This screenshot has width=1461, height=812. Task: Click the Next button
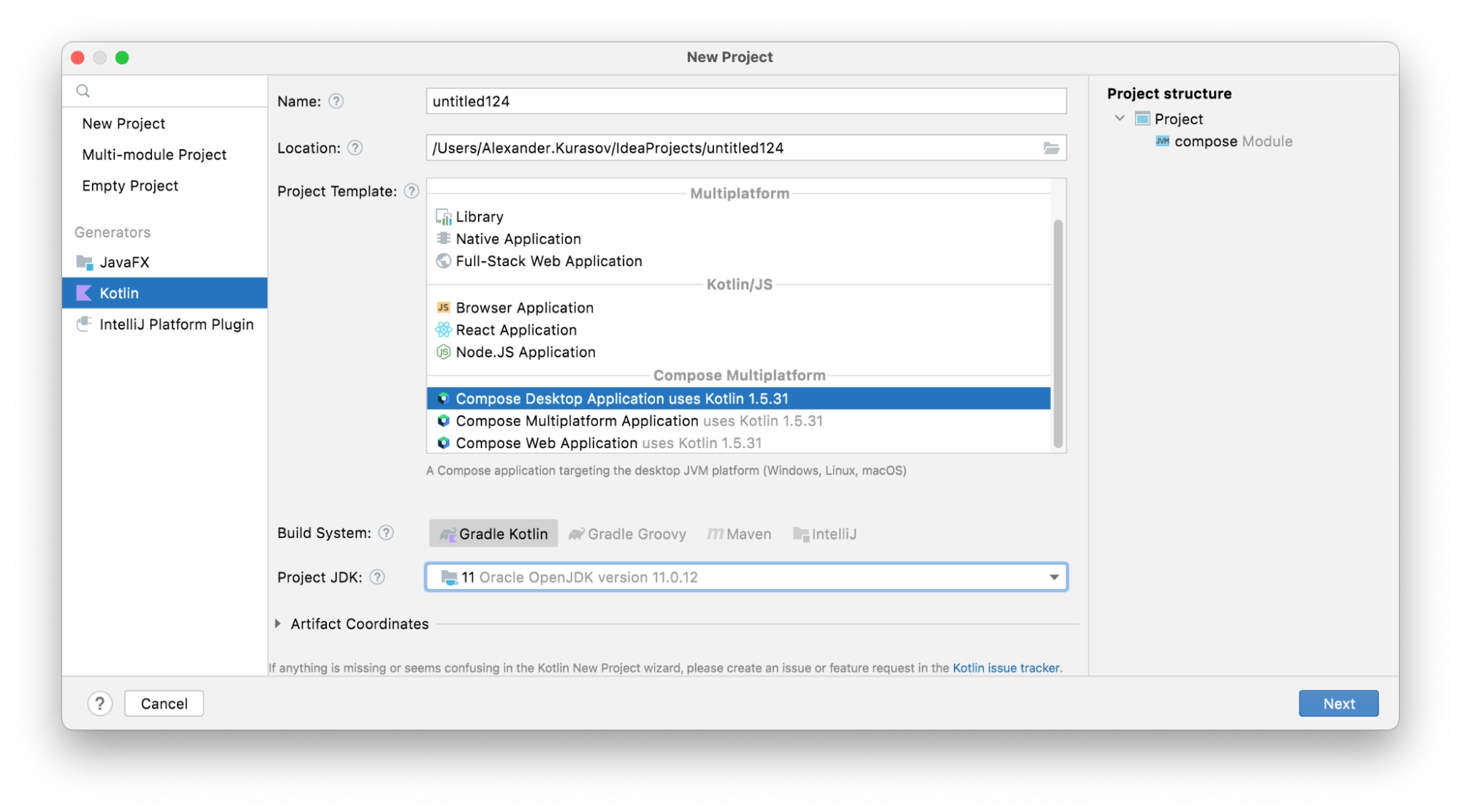tap(1338, 703)
